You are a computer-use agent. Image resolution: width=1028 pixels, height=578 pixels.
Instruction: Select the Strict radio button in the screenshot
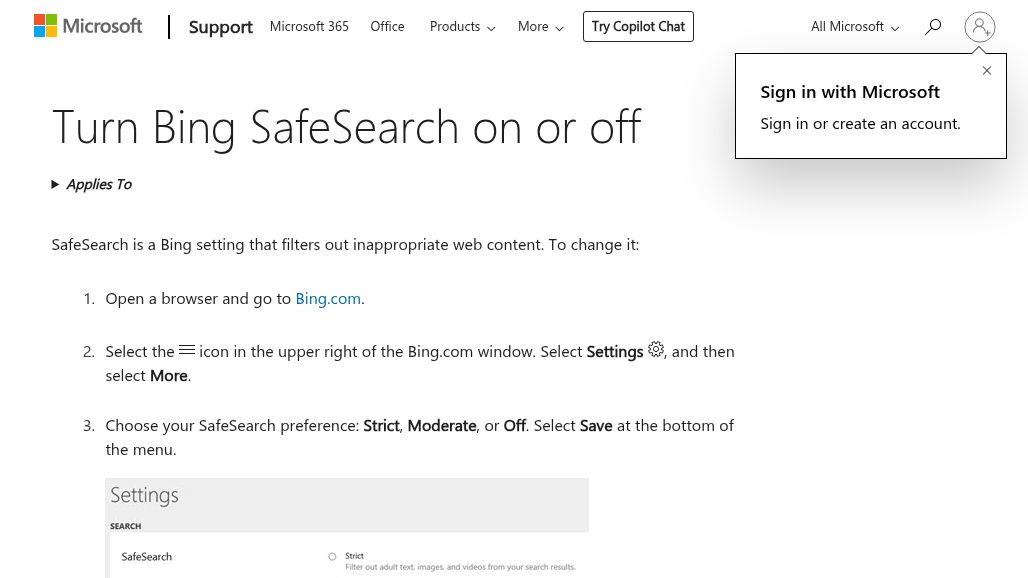[x=332, y=556]
